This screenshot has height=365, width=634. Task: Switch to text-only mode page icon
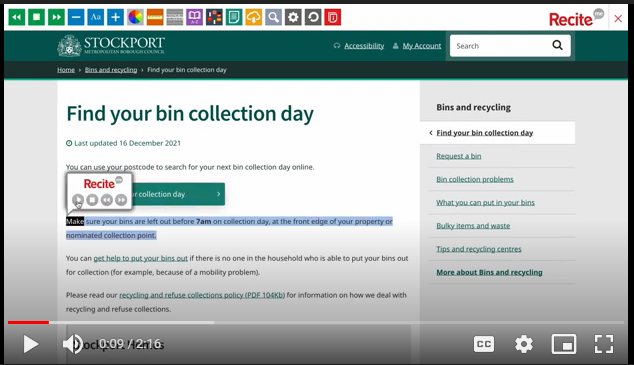[234, 17]
